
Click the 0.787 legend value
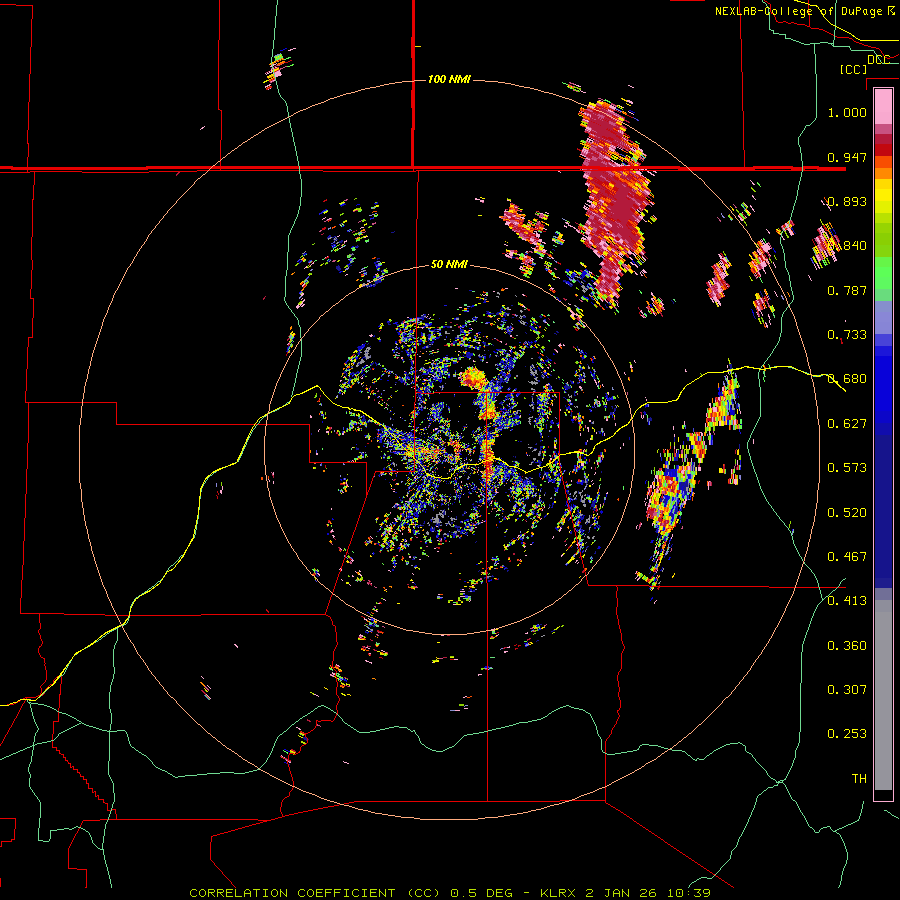tap(847, 290)
